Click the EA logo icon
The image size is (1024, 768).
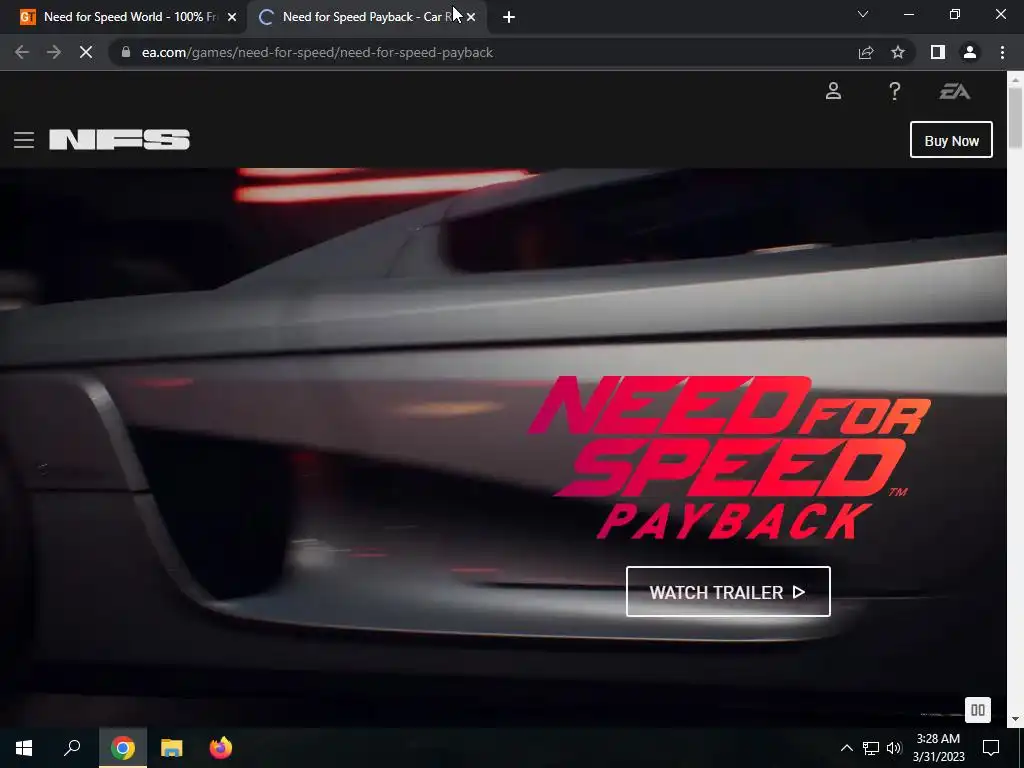pos(955,91)
